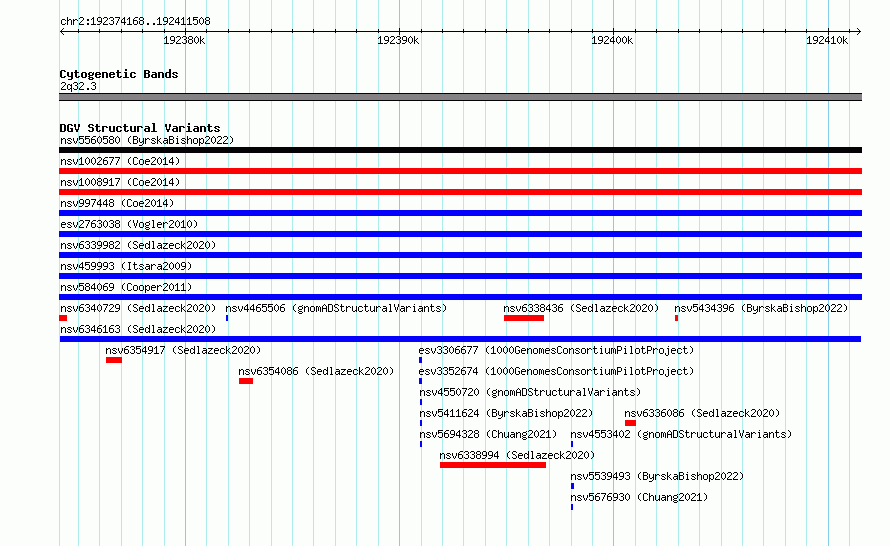Select nsv5694328 (Chuang2021) label
The width and height of the screenshot is (890, 546).
pyautogui.click(x=488, y=434)
